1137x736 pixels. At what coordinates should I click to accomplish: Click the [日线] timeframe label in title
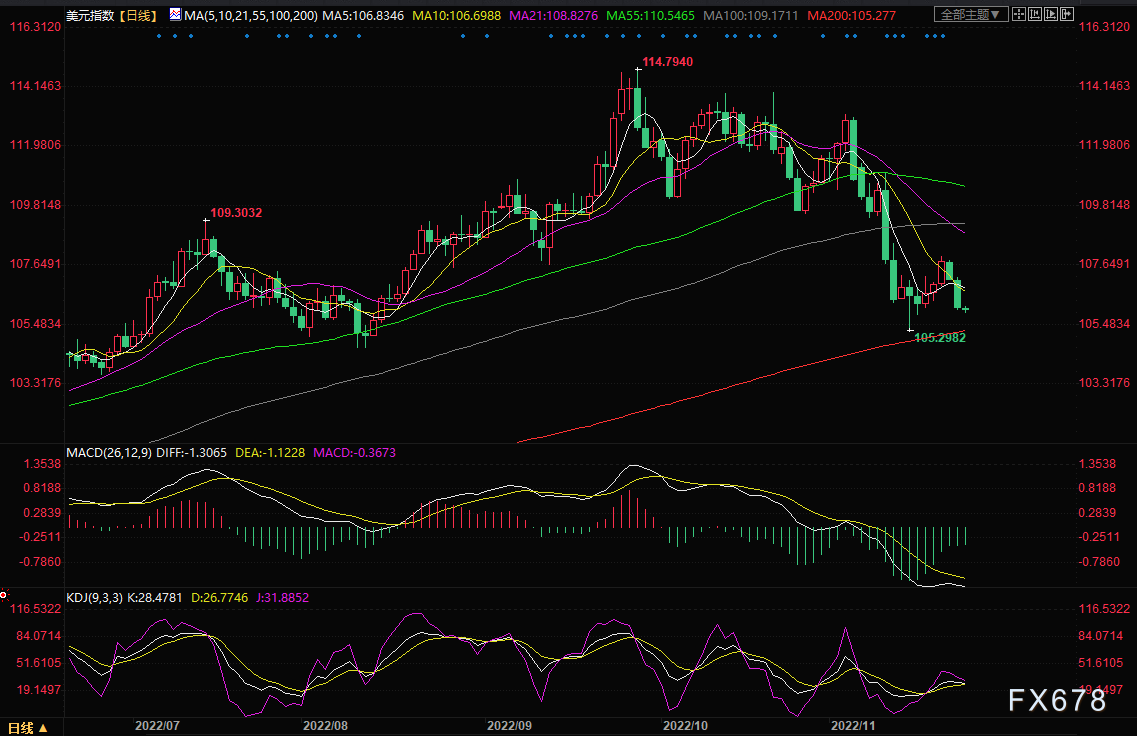pos(138,15)
